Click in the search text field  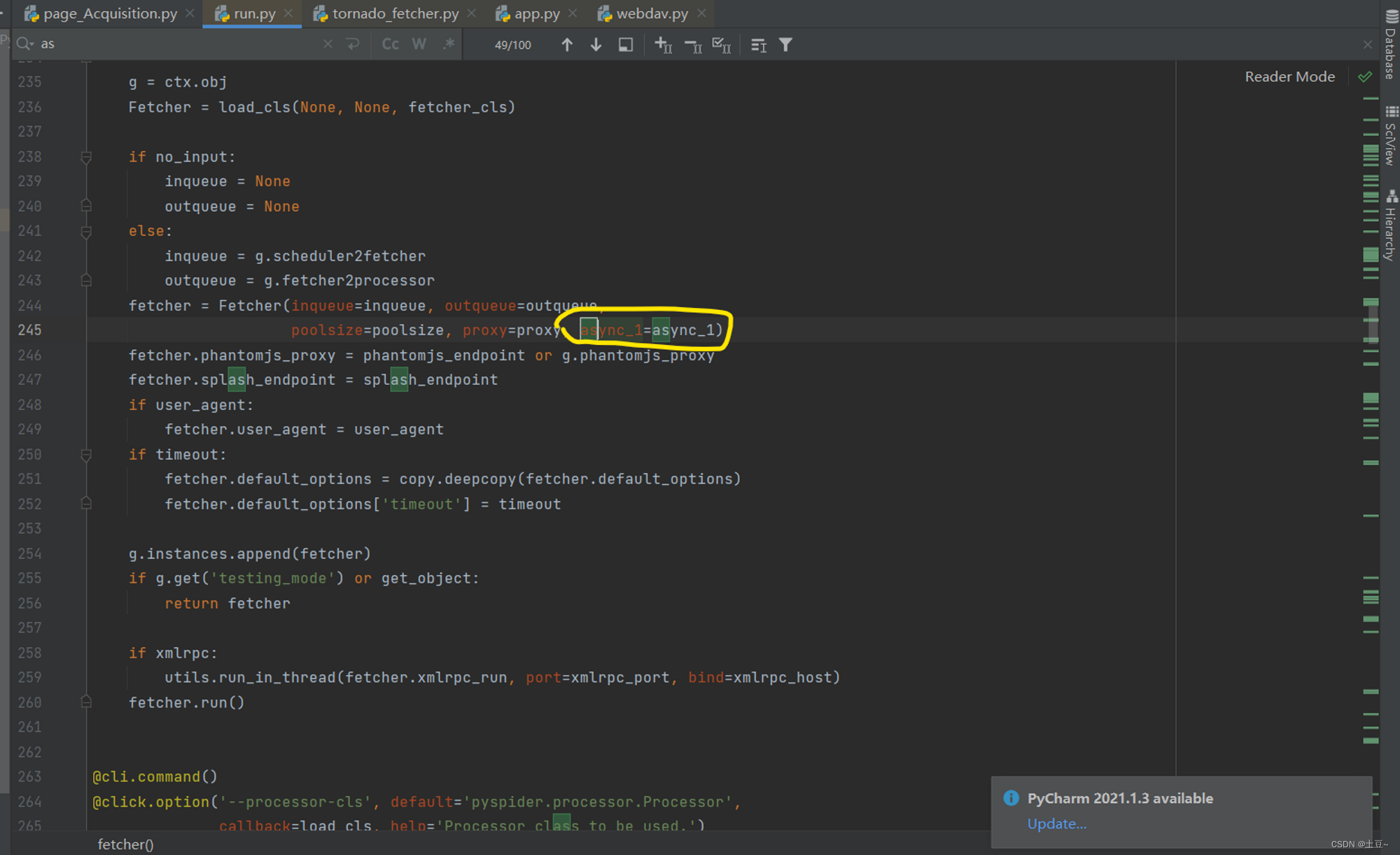pos(175,44)
